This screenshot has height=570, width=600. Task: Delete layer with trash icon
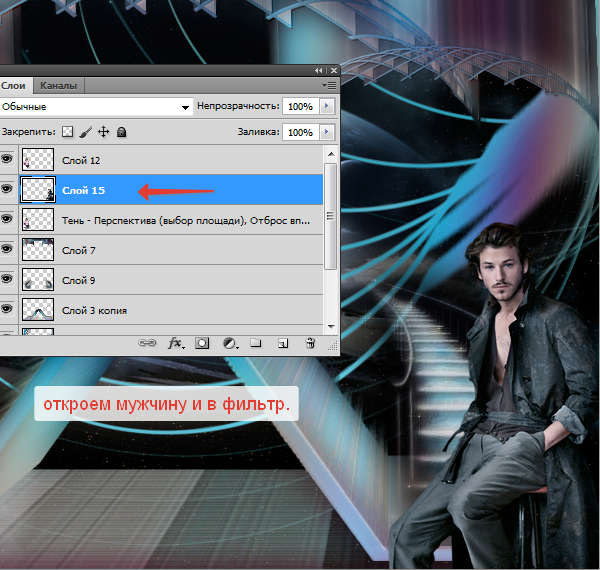310,343
